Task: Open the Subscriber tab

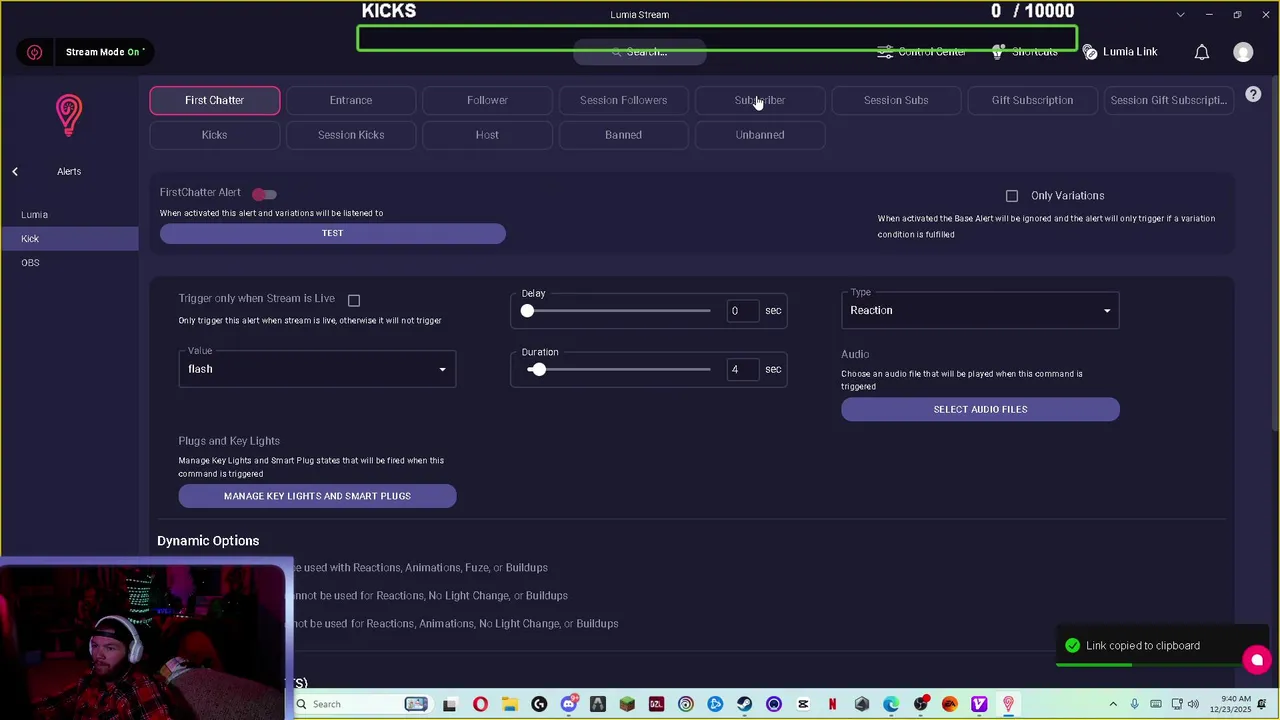Action: [x=760, y=100]
